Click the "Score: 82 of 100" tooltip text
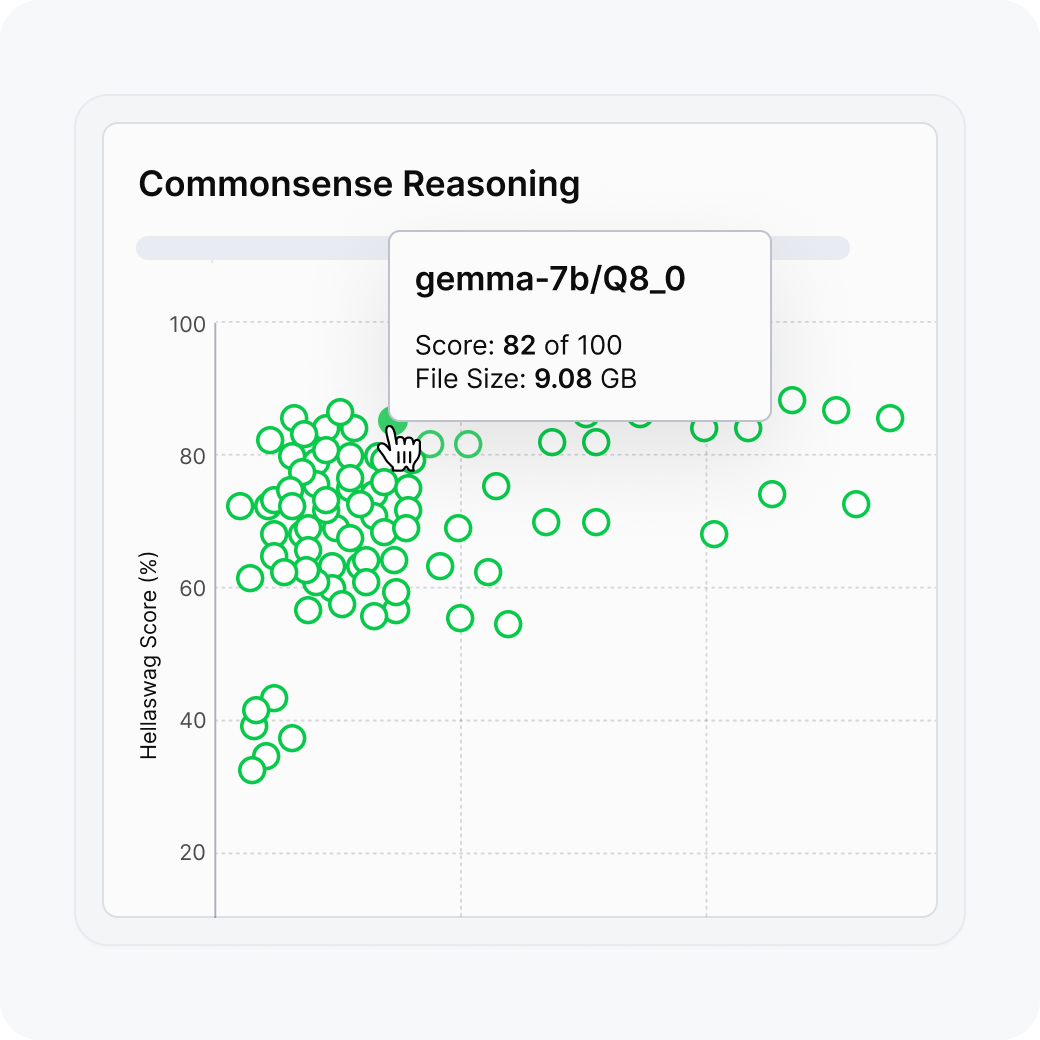Screen dimensions: 1040x1040 [518, 346]
